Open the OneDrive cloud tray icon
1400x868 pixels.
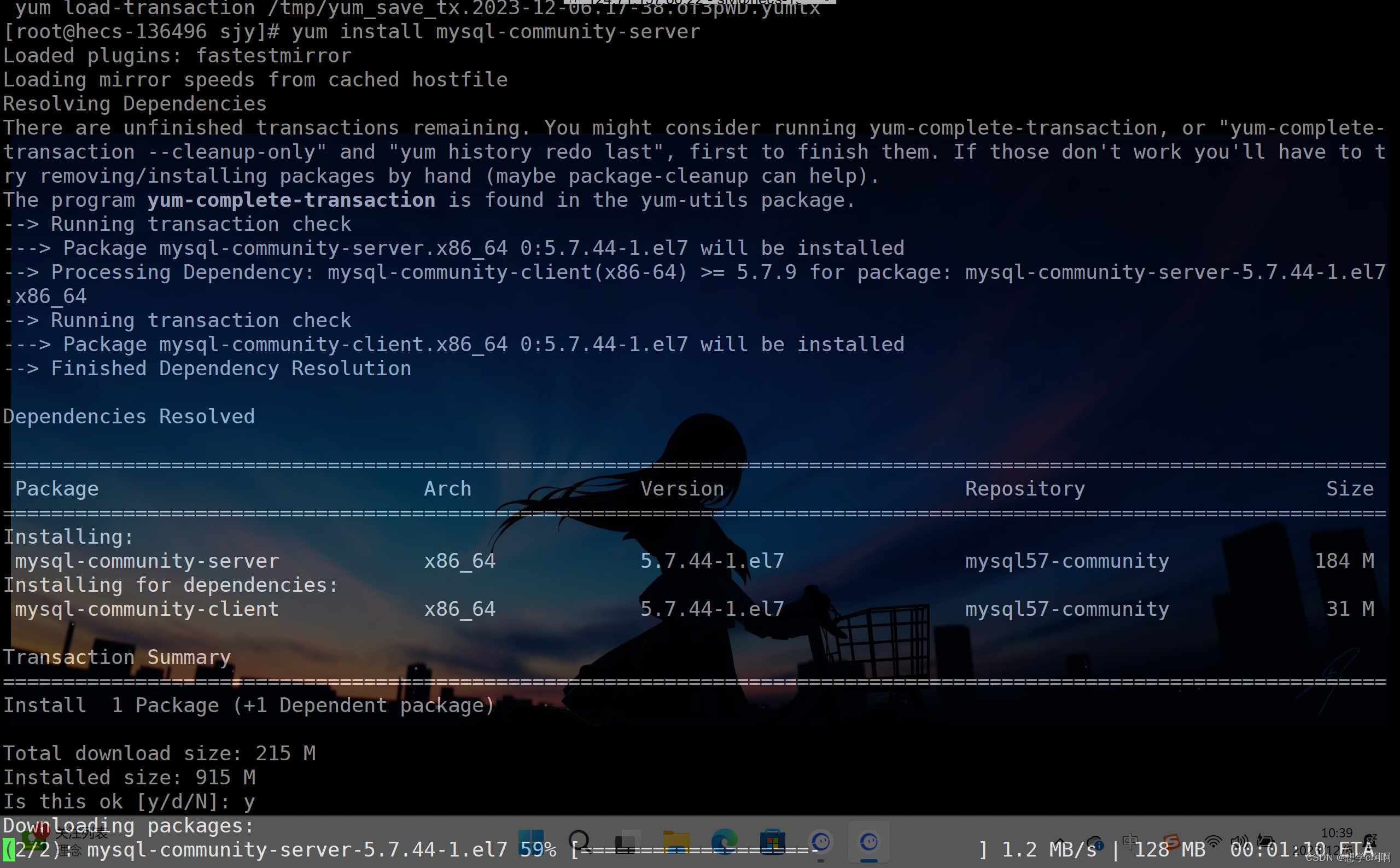[1095, 843]
